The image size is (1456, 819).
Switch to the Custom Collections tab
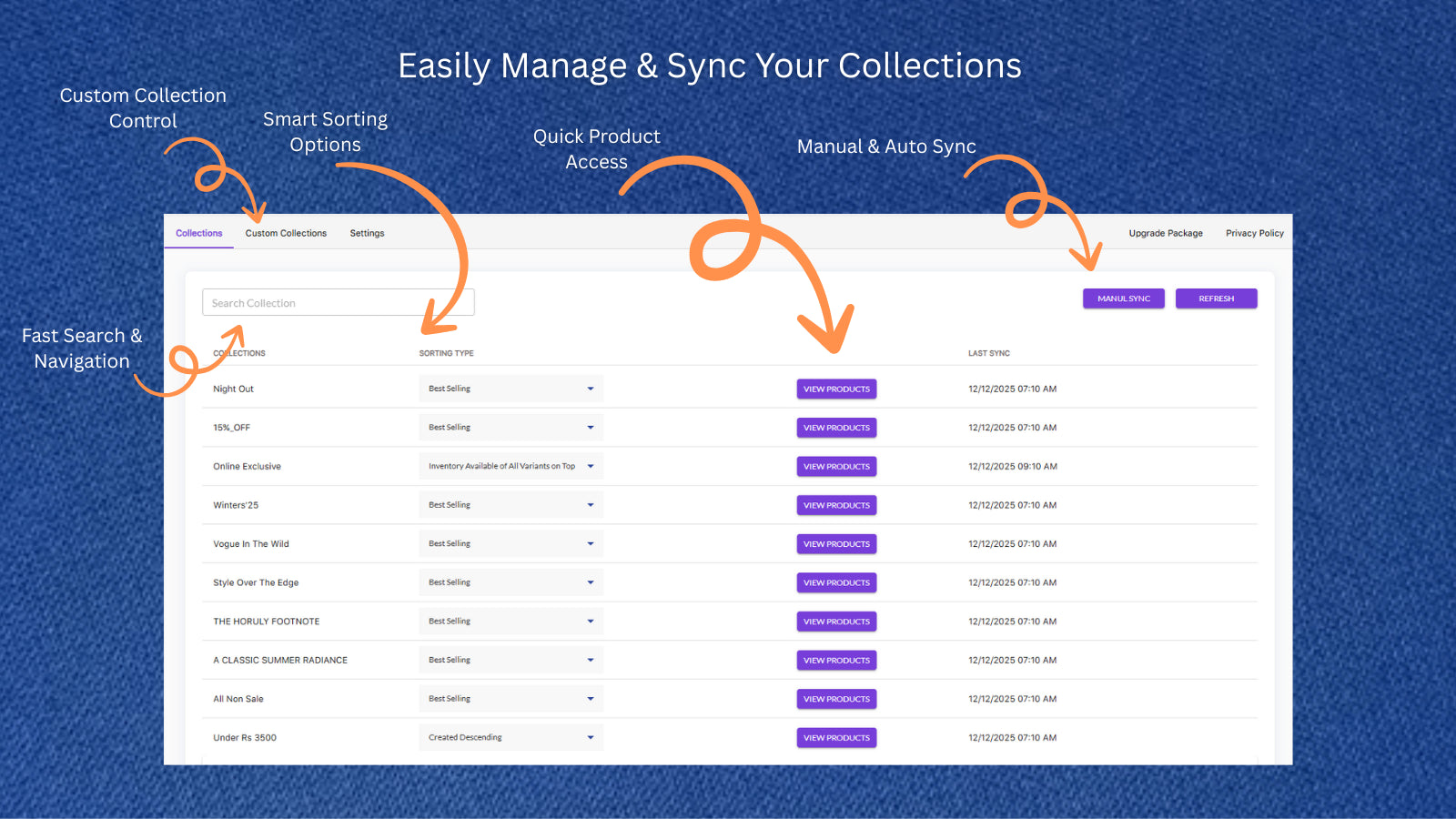[x=286, y=233]
